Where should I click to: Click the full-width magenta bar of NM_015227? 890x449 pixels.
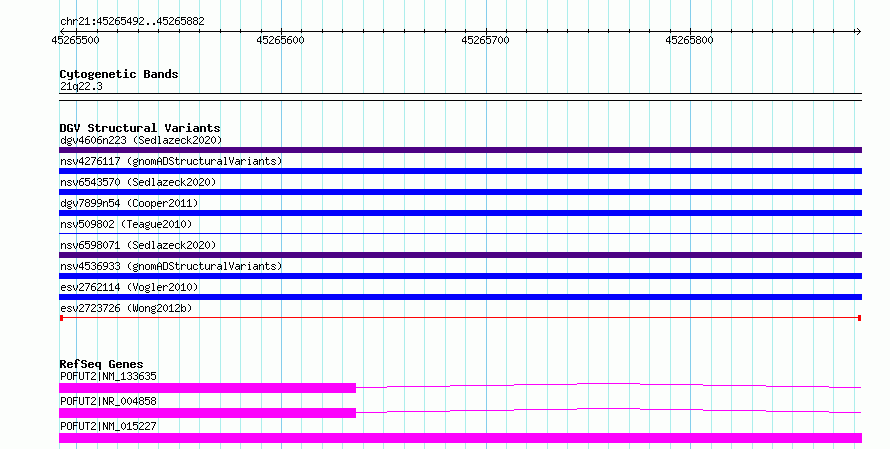point(460,438)
